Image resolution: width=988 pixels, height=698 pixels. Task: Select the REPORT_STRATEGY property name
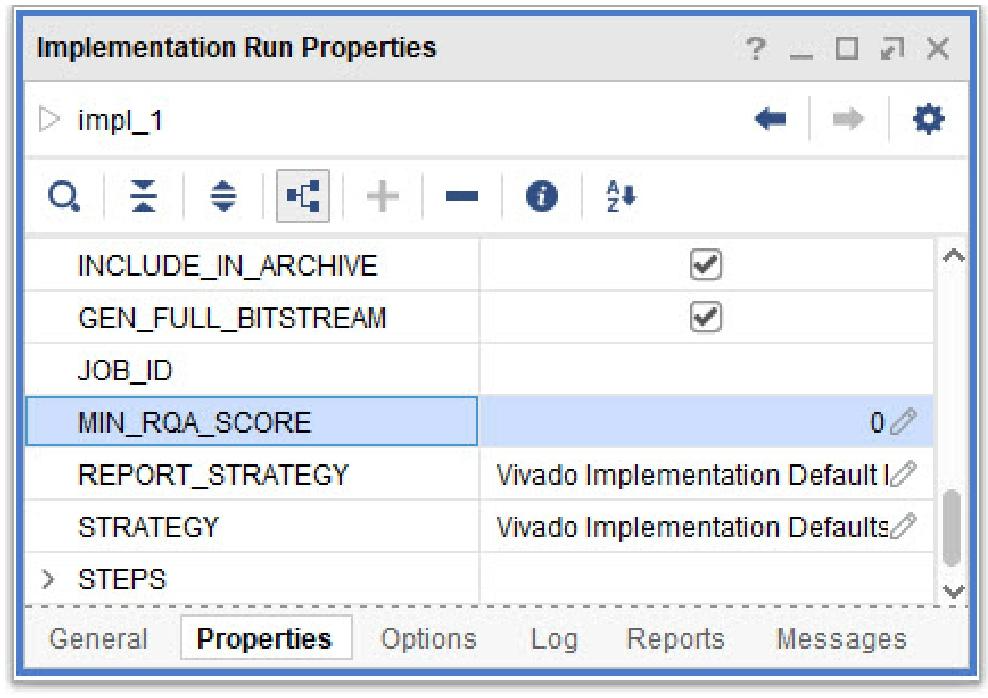coord(213,474)
